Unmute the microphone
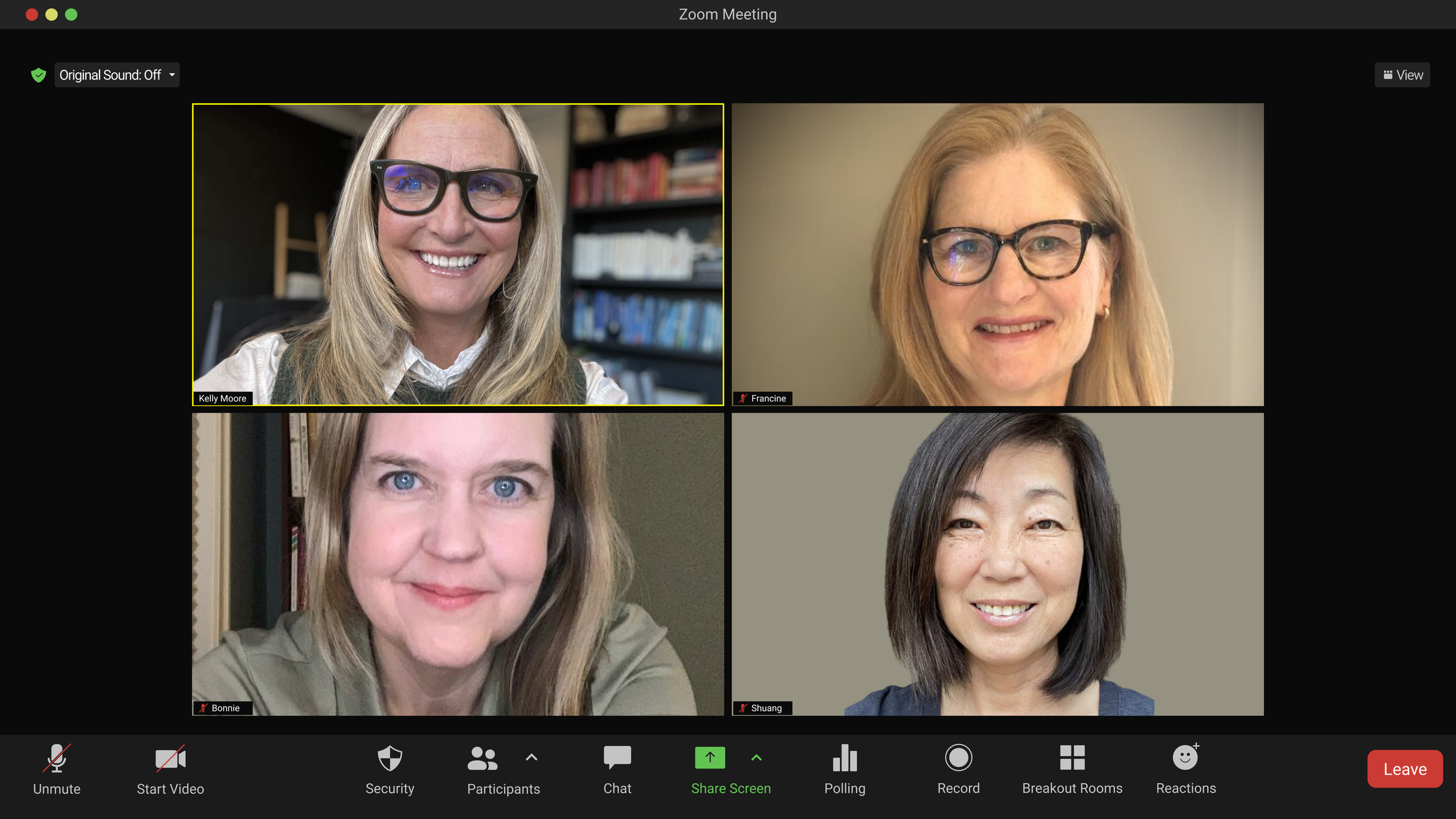This screenshot has height=819, width=1456. (x=56, y=758)
